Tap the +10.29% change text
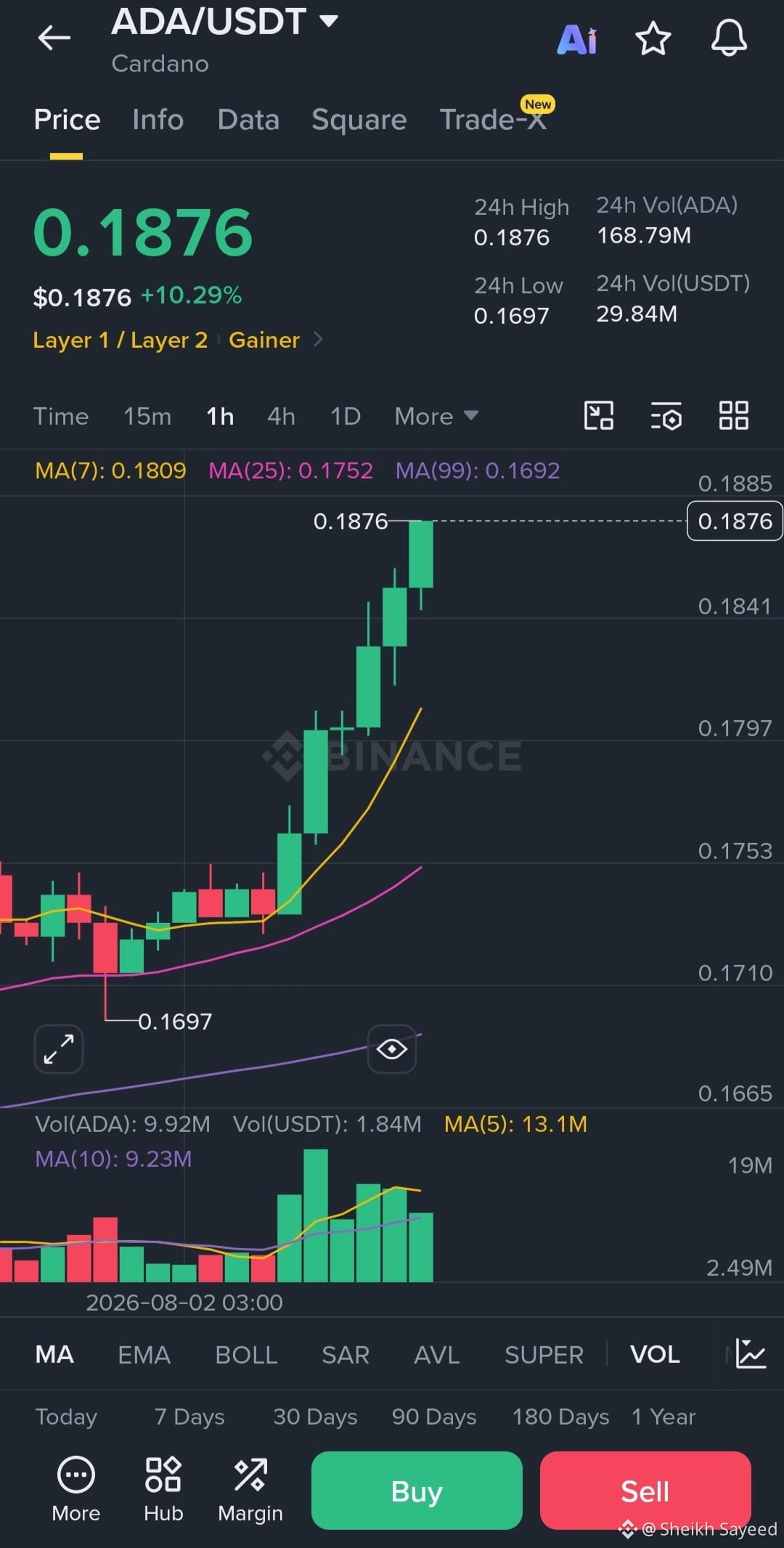The image size is (784, 1548). point(191,296)
